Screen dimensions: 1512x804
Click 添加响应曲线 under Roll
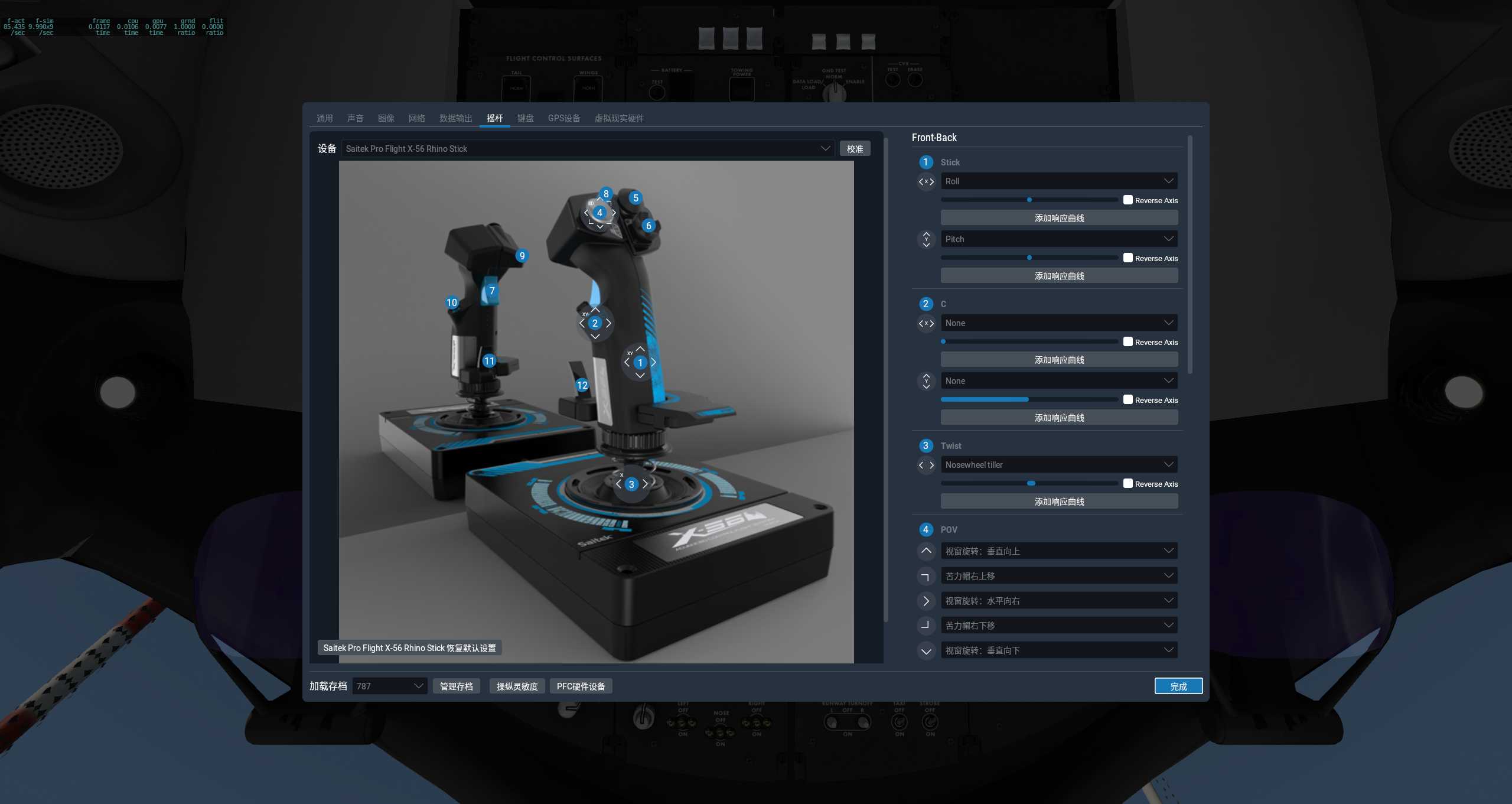point(1059,218)
